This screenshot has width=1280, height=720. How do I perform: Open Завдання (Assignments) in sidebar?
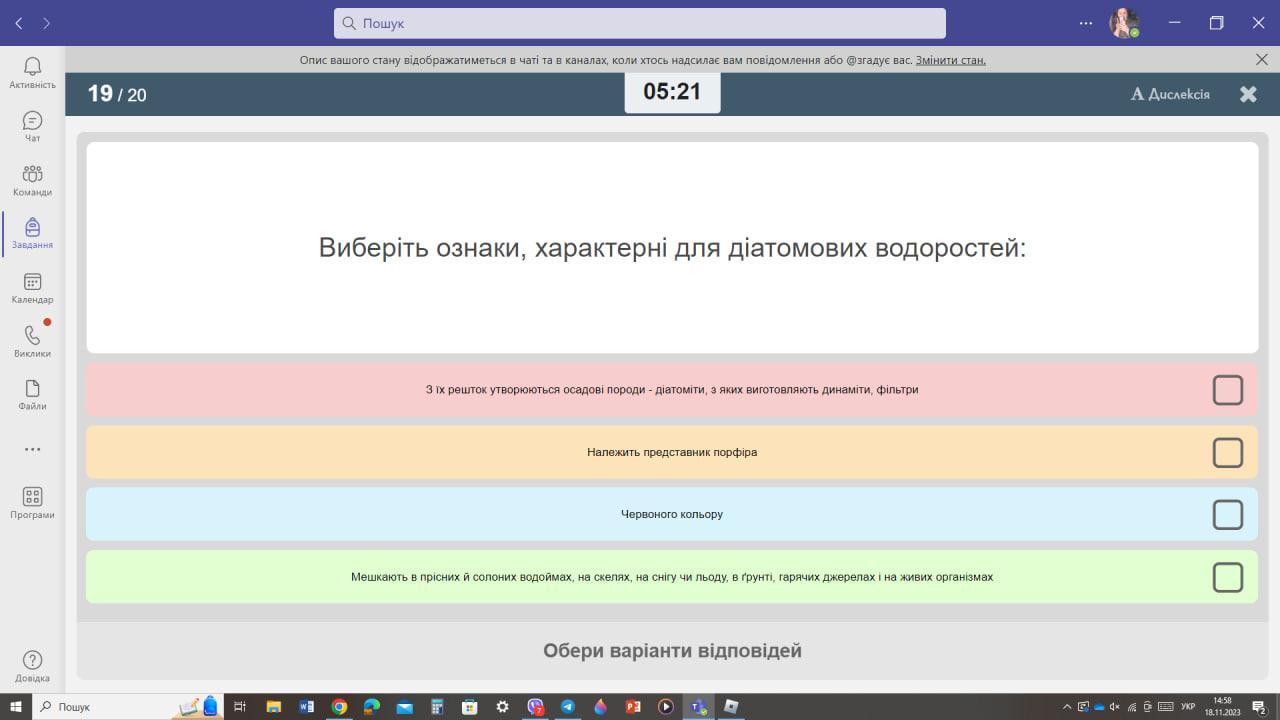(x=32, y=234)
